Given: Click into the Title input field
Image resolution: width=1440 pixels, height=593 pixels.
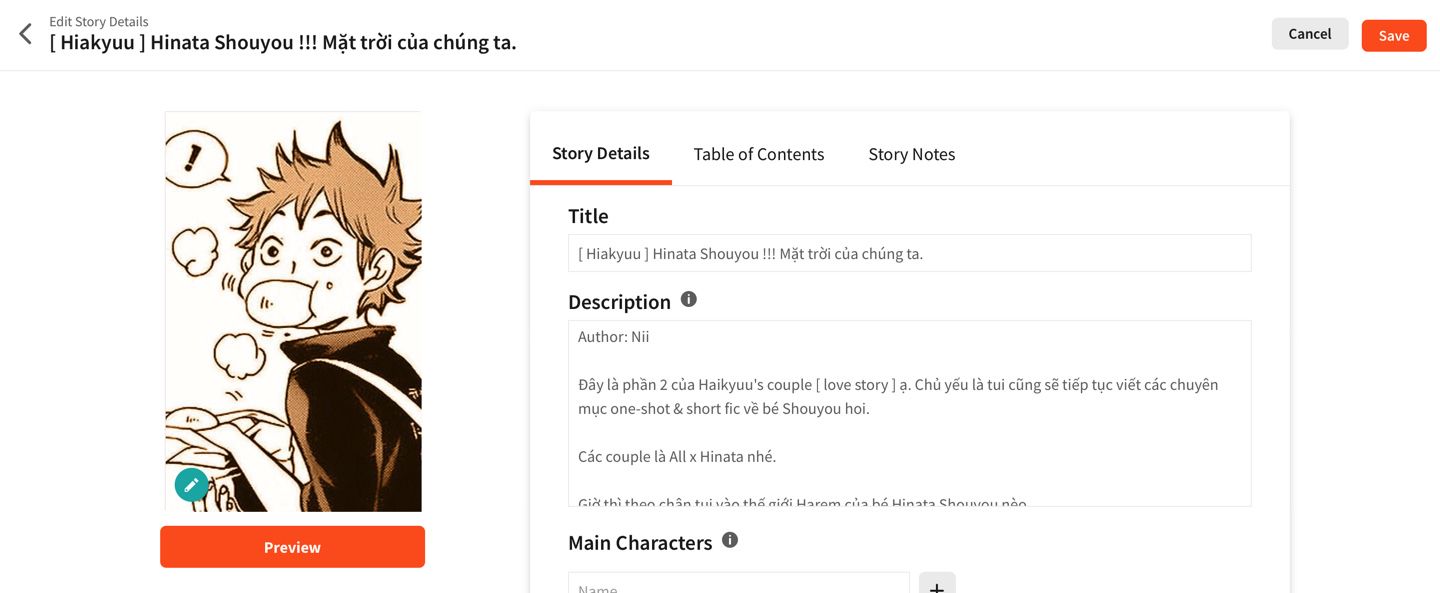Looking at the screenshot, I should tap(910, 253).
